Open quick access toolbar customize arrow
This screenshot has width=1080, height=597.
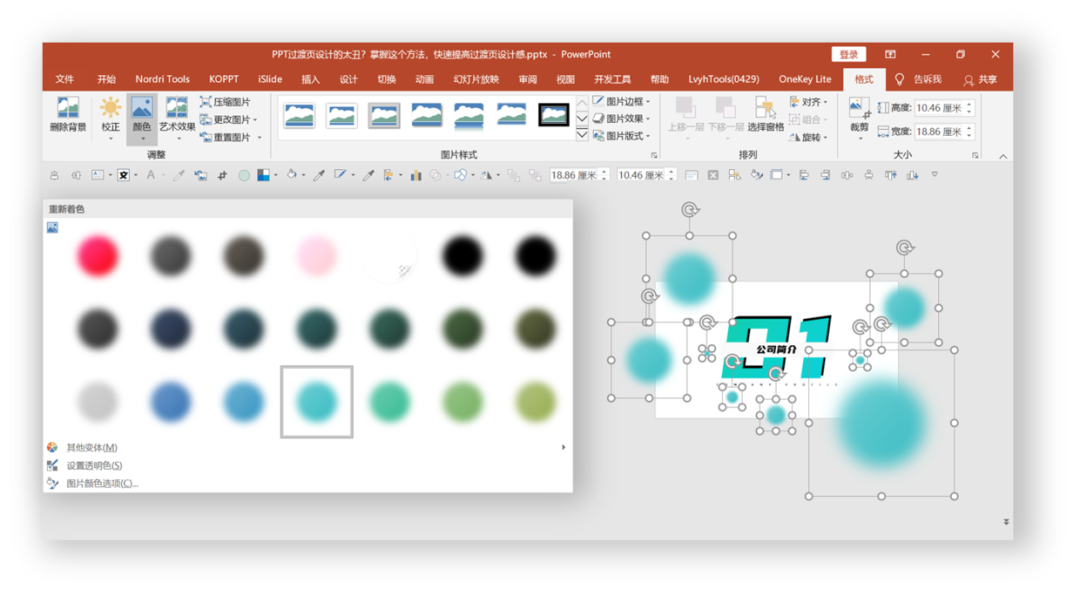point(935,175)
